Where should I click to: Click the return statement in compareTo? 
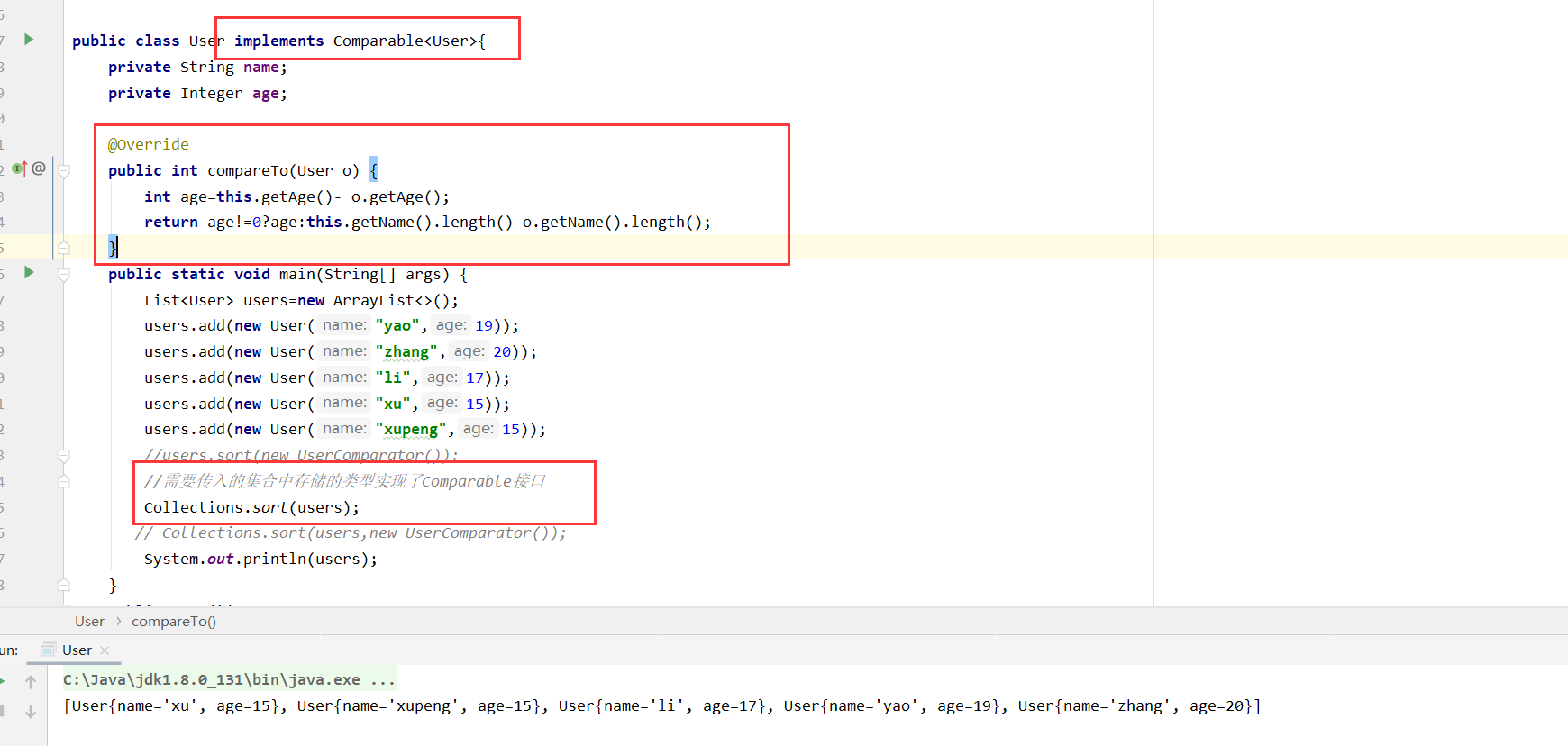tap(427, 222)
